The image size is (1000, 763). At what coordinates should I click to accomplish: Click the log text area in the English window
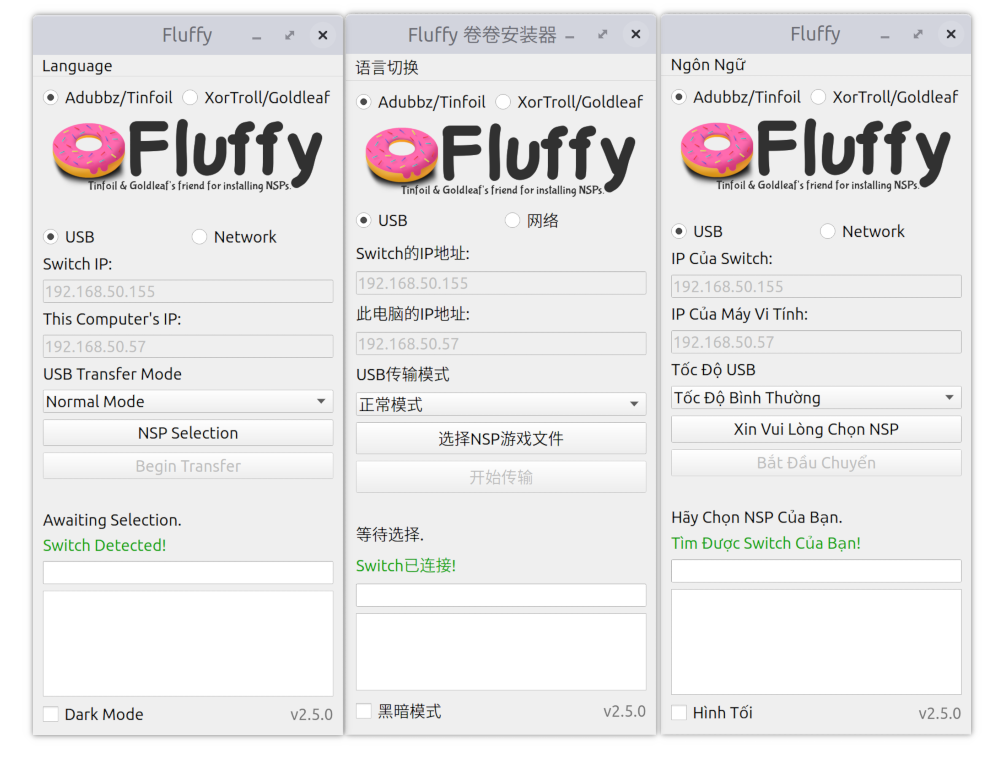pyautogui.click(x=188, y=644)
